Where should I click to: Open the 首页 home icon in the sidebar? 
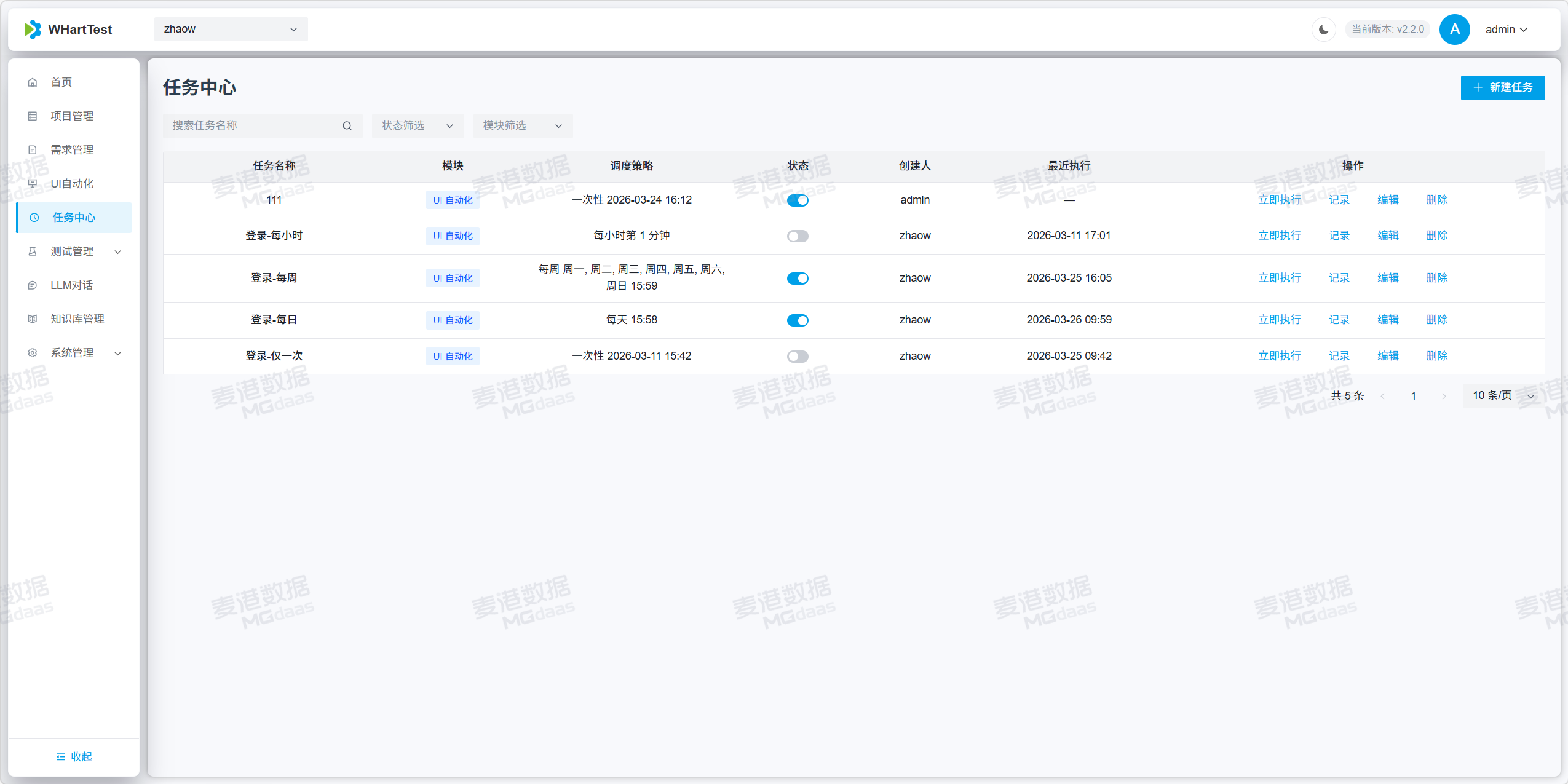(33, 82)
